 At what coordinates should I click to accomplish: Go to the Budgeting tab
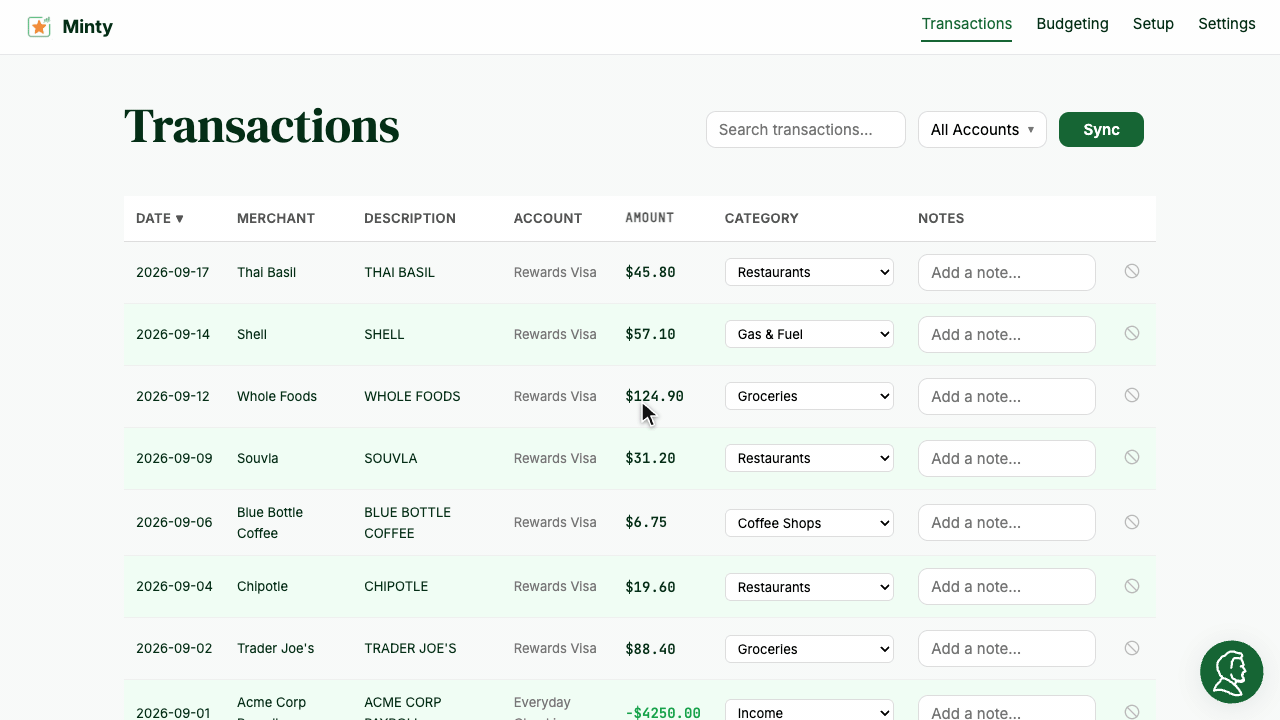click(1072, 24)
